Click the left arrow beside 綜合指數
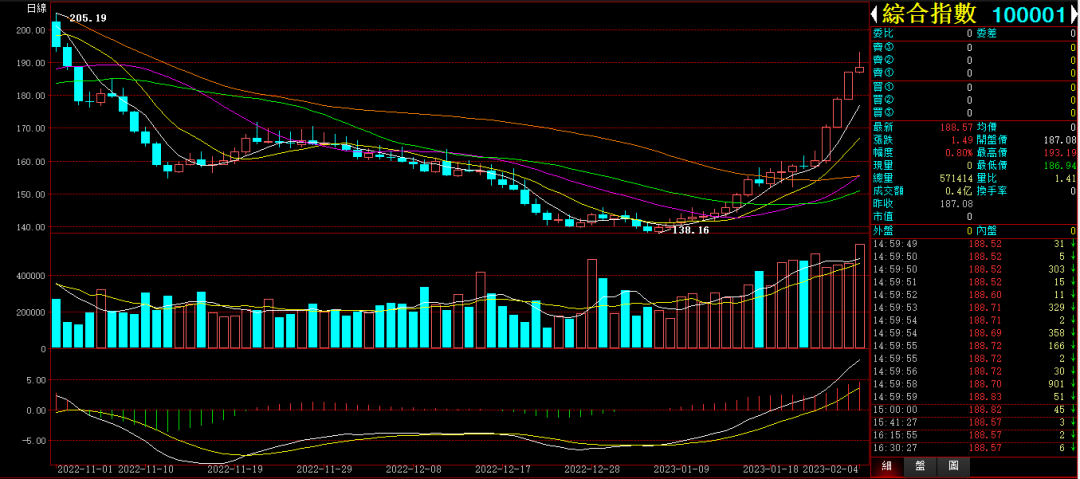Screen dimensions: 1080x479 [x=876, y=14]
